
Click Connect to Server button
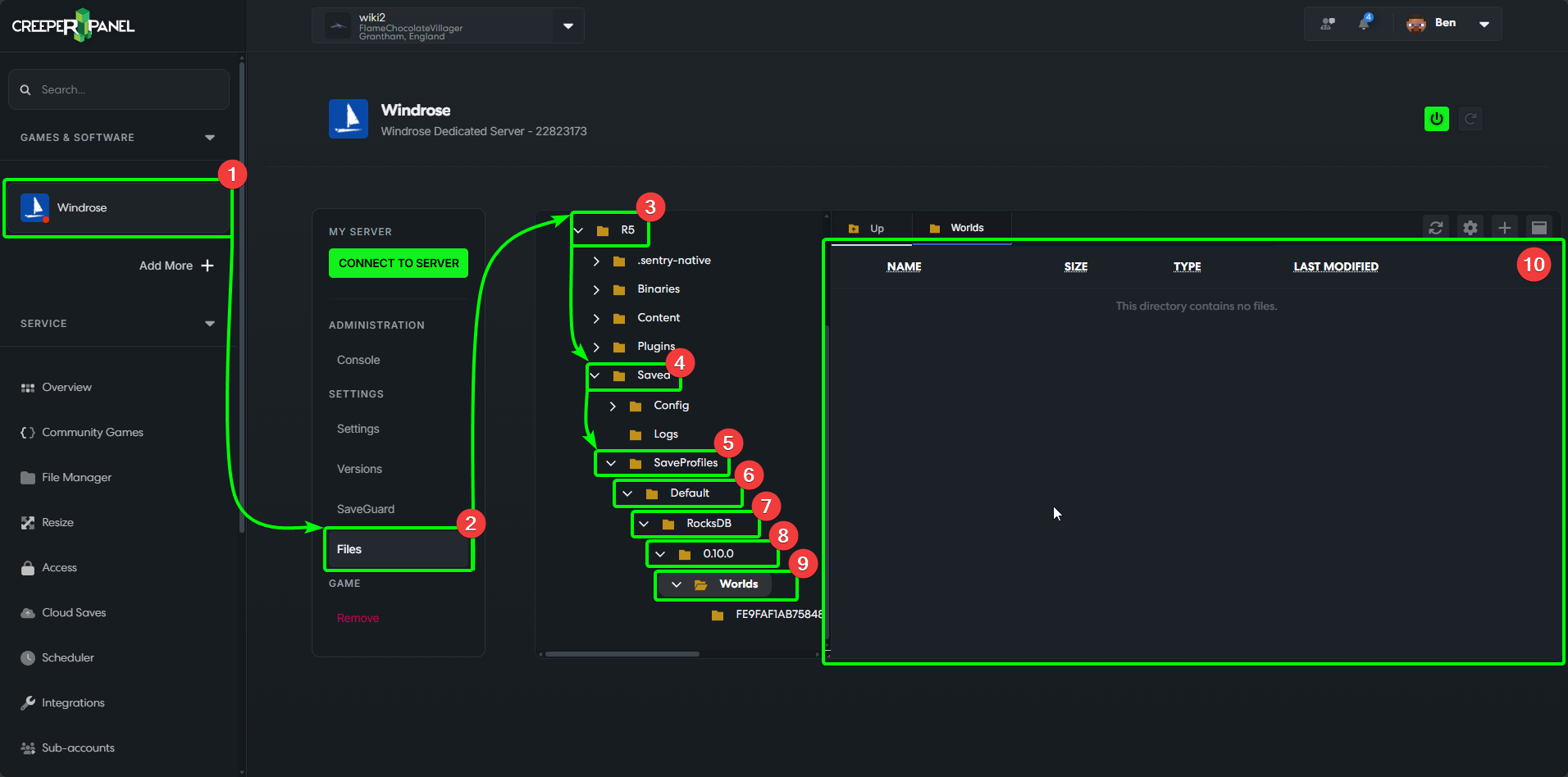399,263
